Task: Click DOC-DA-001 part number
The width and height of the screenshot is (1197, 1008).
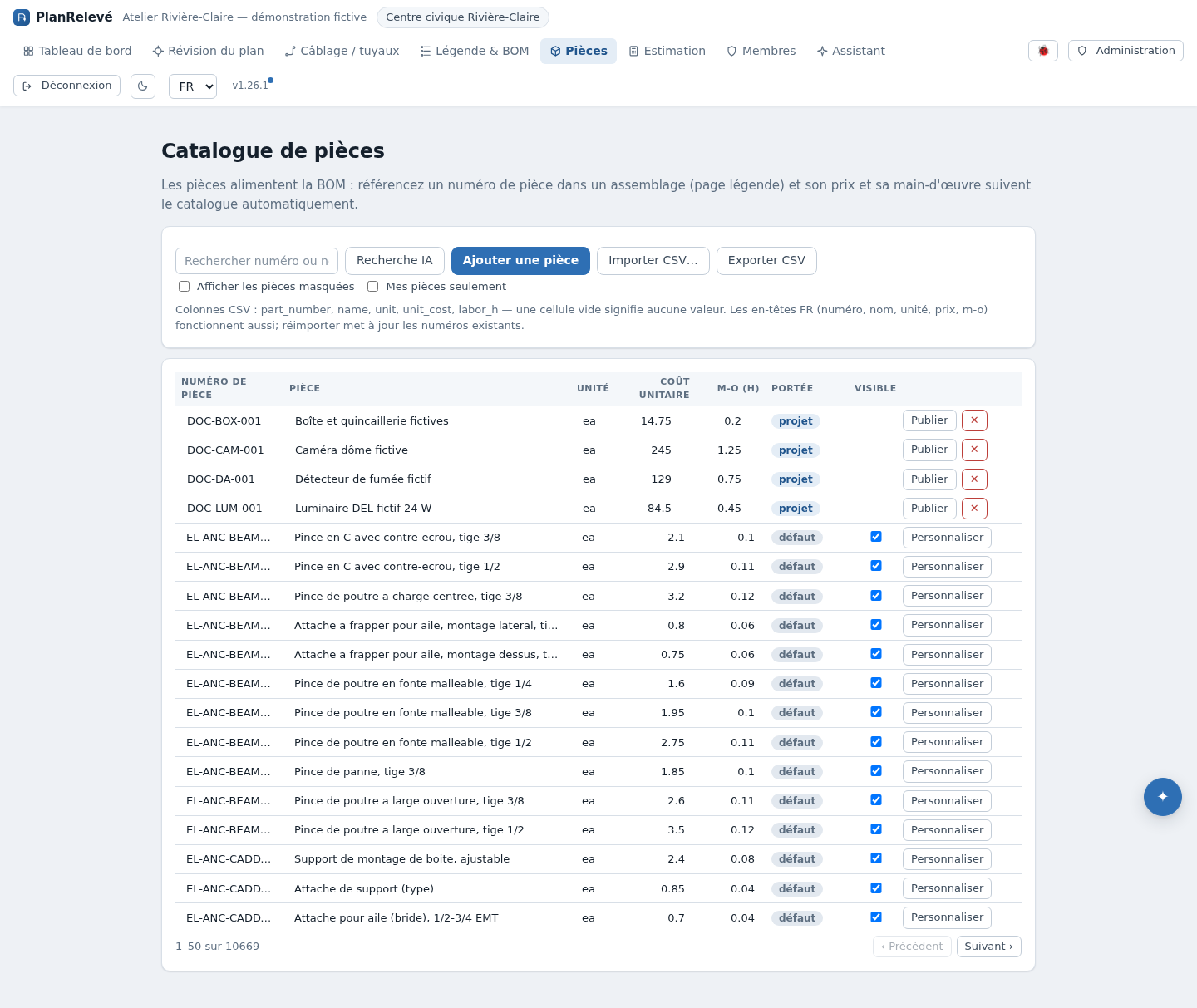Action: tap(221, 479)
